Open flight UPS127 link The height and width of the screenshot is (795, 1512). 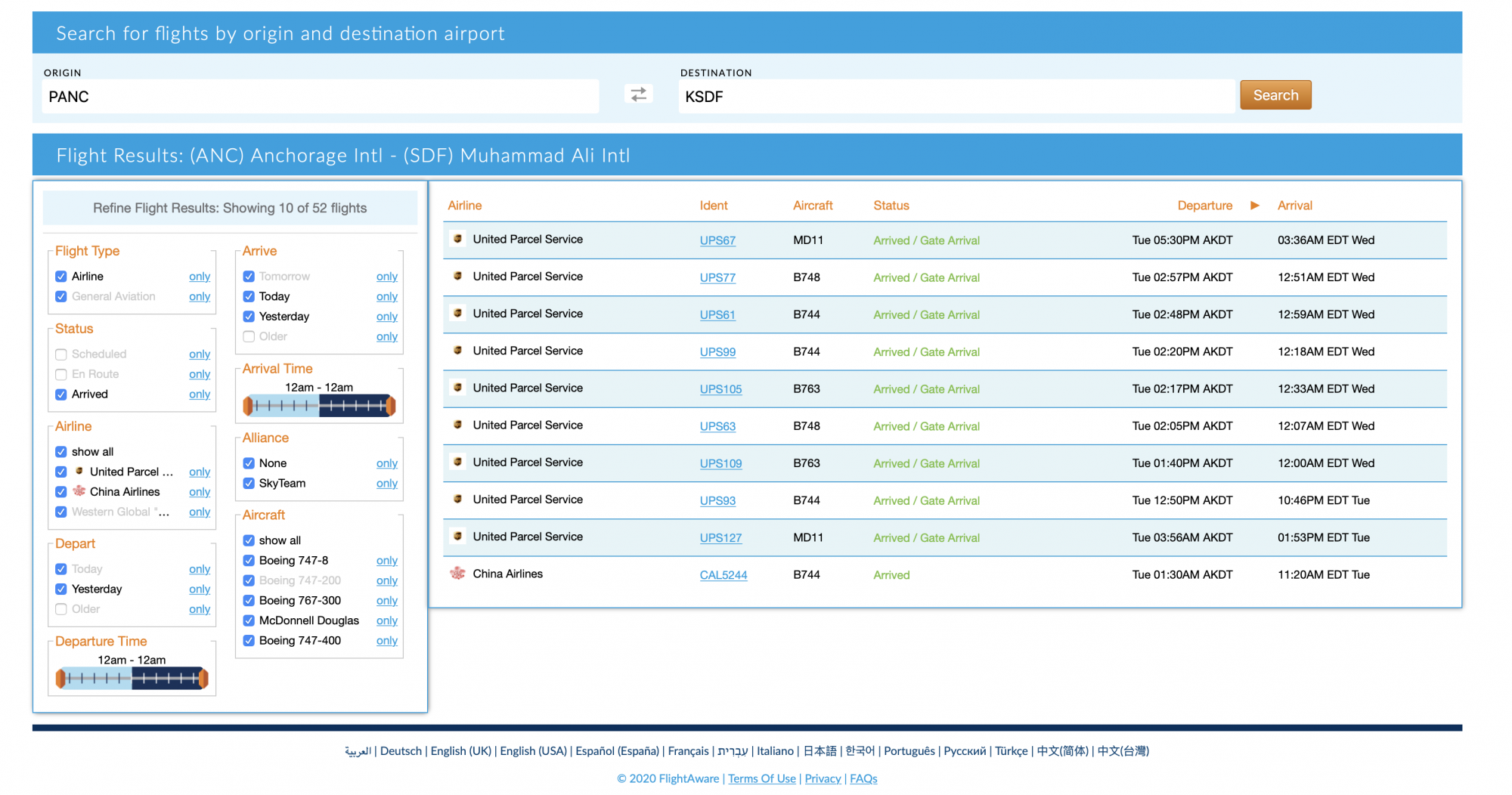(720, 538)
